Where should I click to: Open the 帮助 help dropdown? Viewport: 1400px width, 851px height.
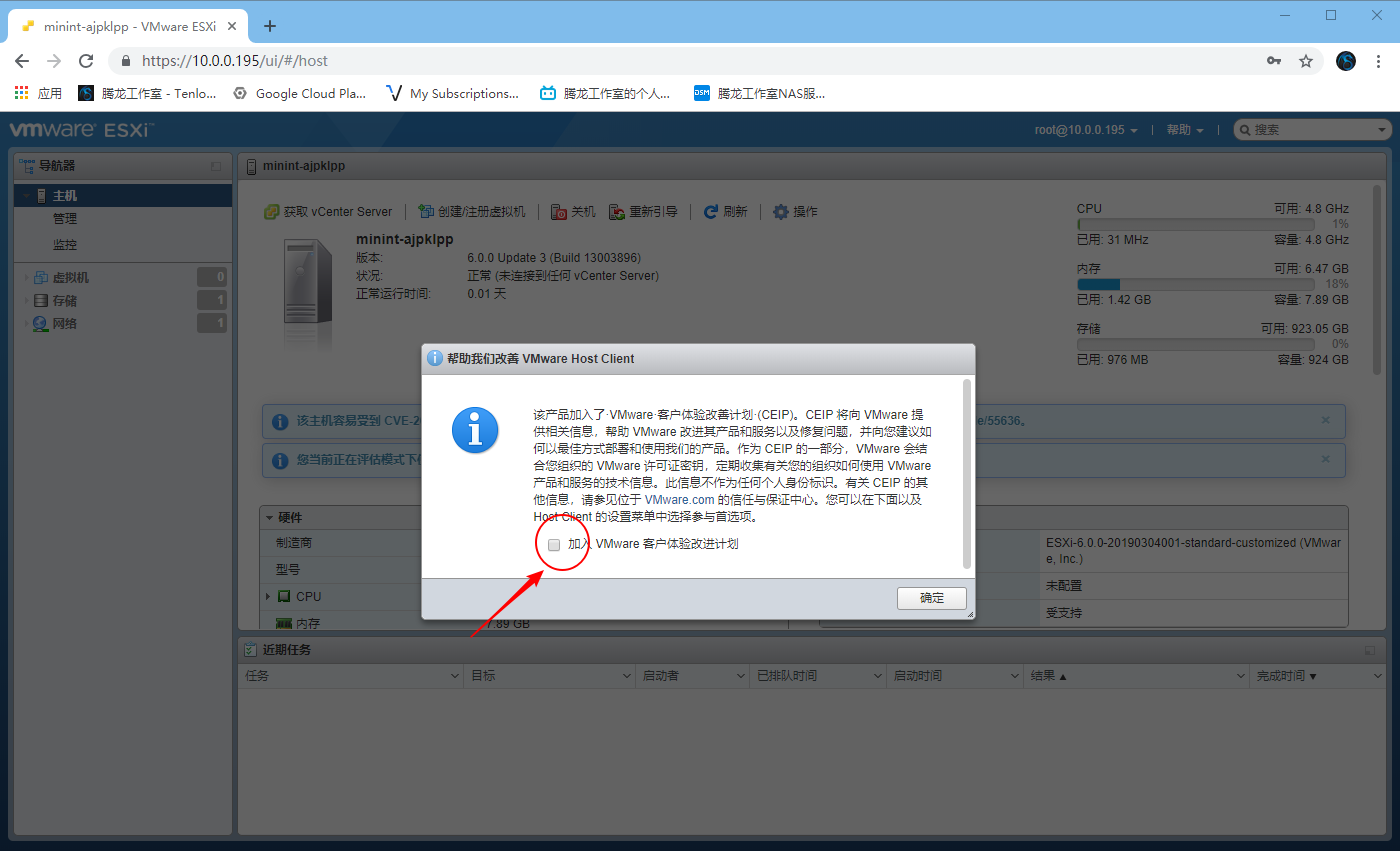[1185, 130]
